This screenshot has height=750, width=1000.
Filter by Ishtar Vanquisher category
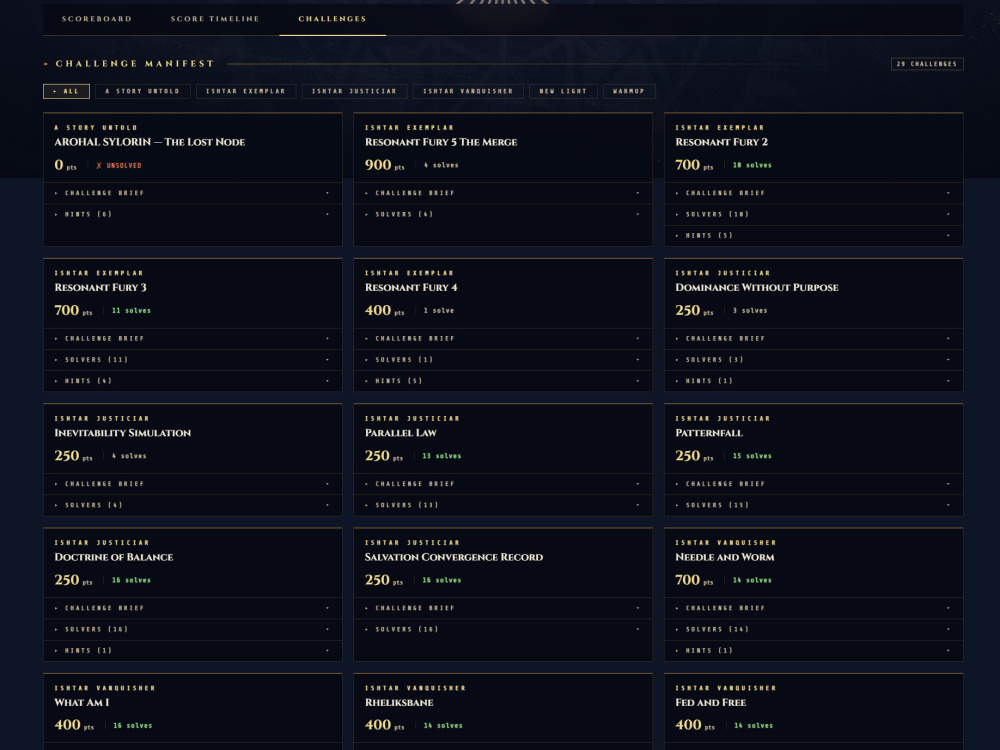click(467, 91)
